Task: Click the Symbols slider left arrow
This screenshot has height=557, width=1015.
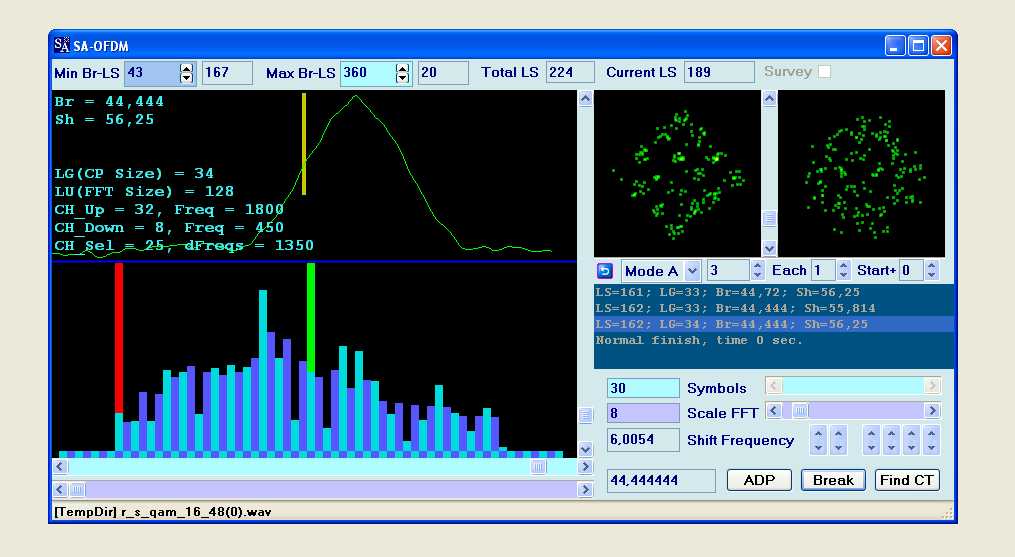Action: [x=774, y=386]
